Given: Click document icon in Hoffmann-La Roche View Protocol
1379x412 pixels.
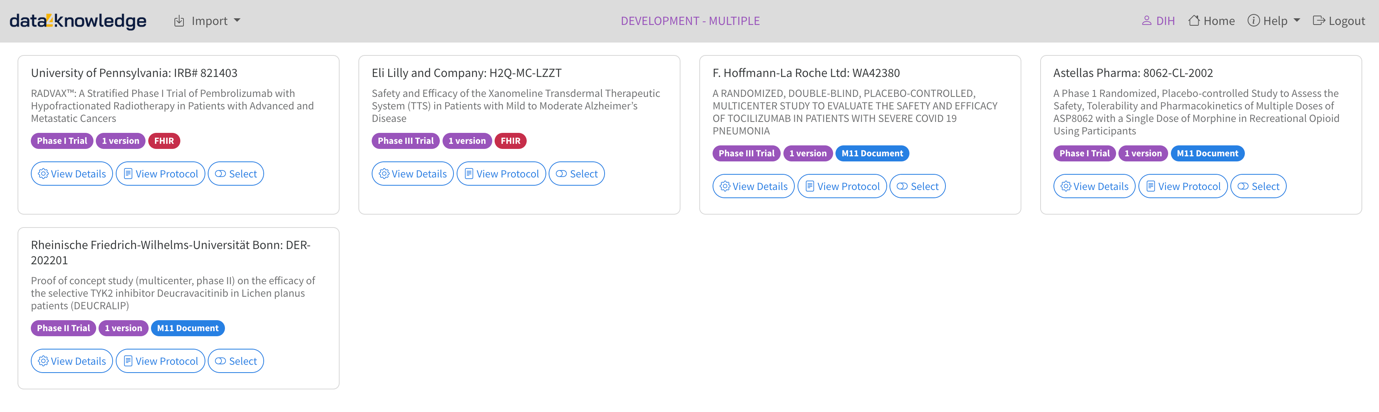Looking at the screenshot, I should pyautogui.click(x=810, y=187).
